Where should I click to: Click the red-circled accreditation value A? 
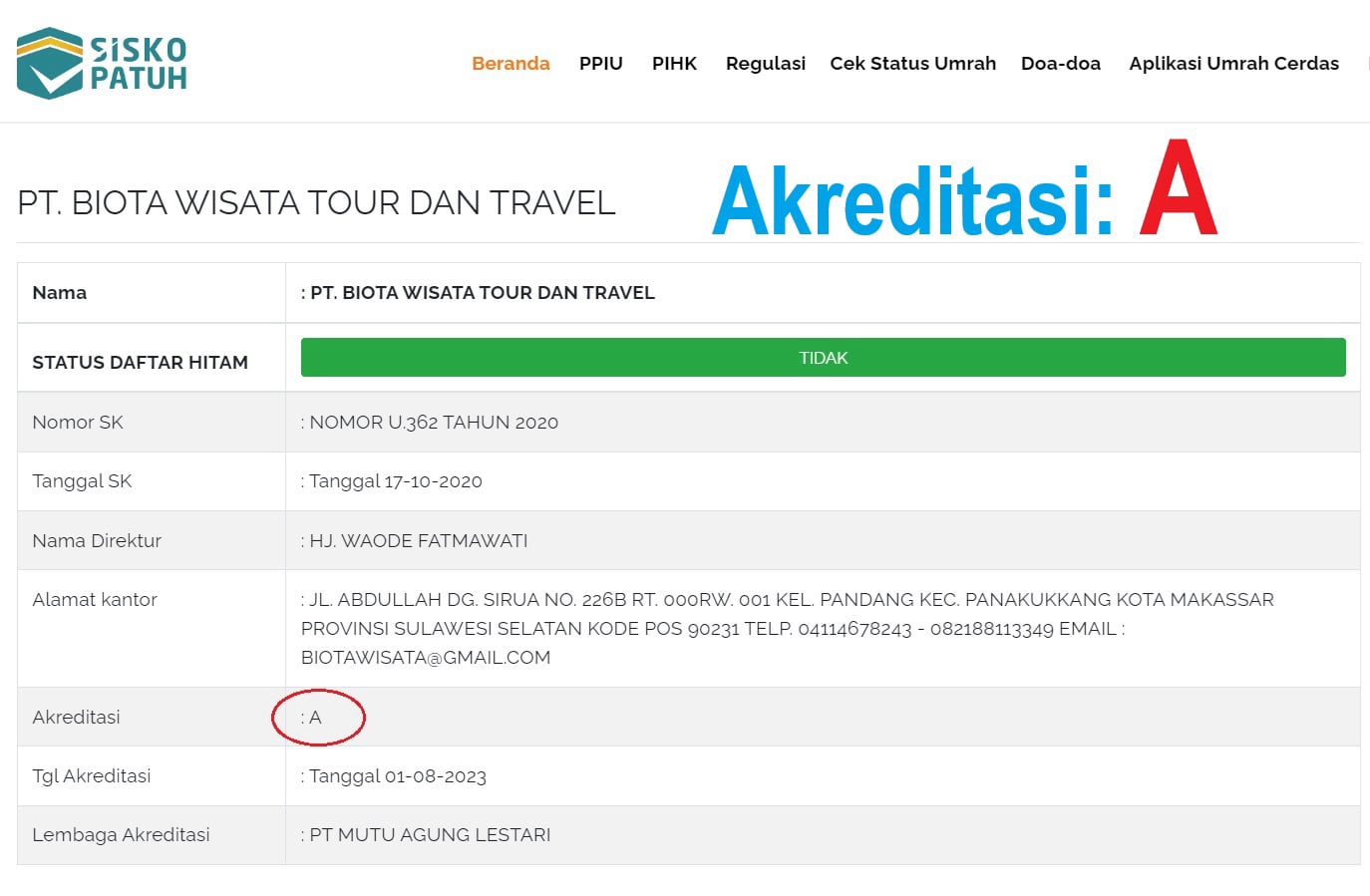315,718
